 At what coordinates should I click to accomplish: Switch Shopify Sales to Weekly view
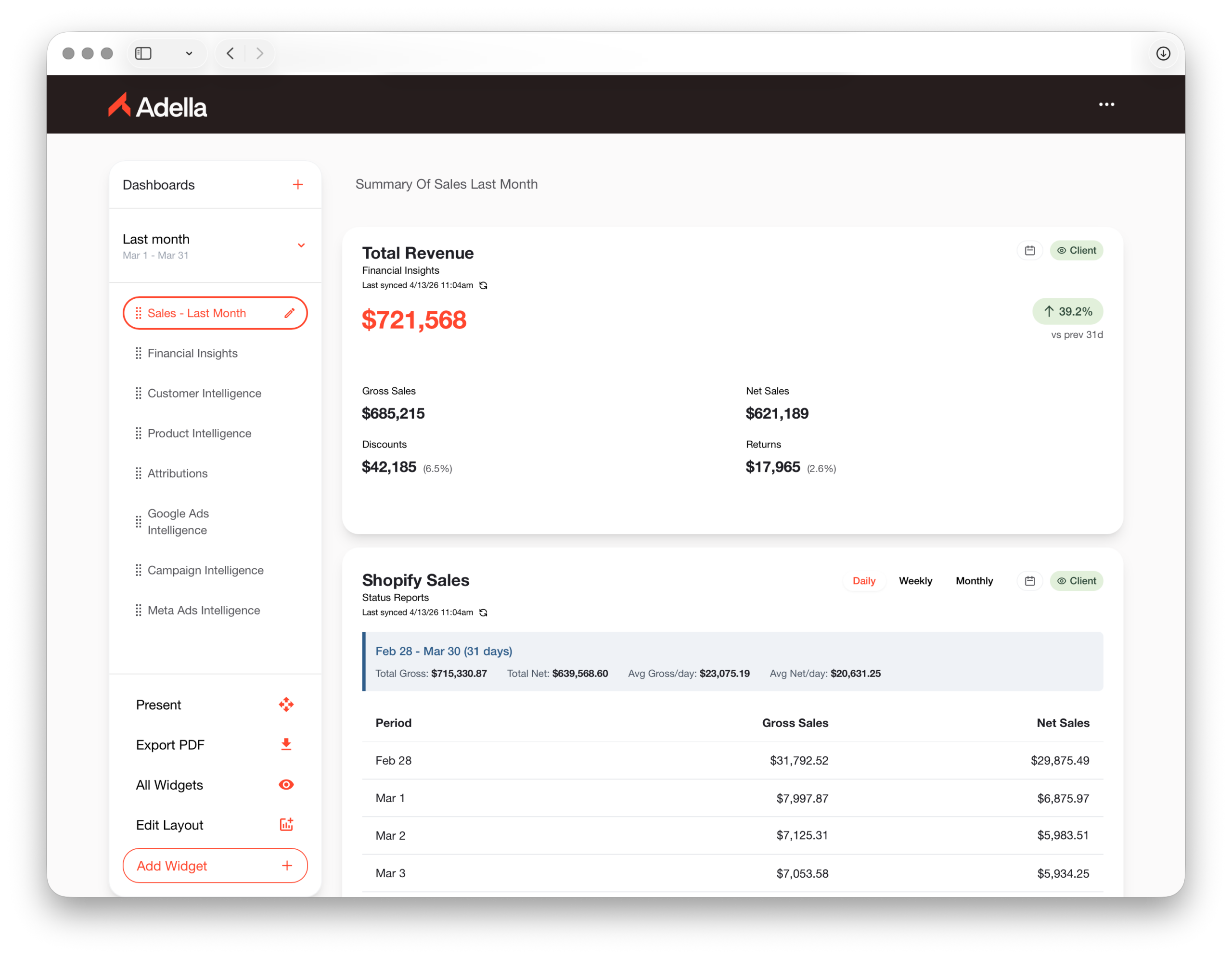pos(915,581)
